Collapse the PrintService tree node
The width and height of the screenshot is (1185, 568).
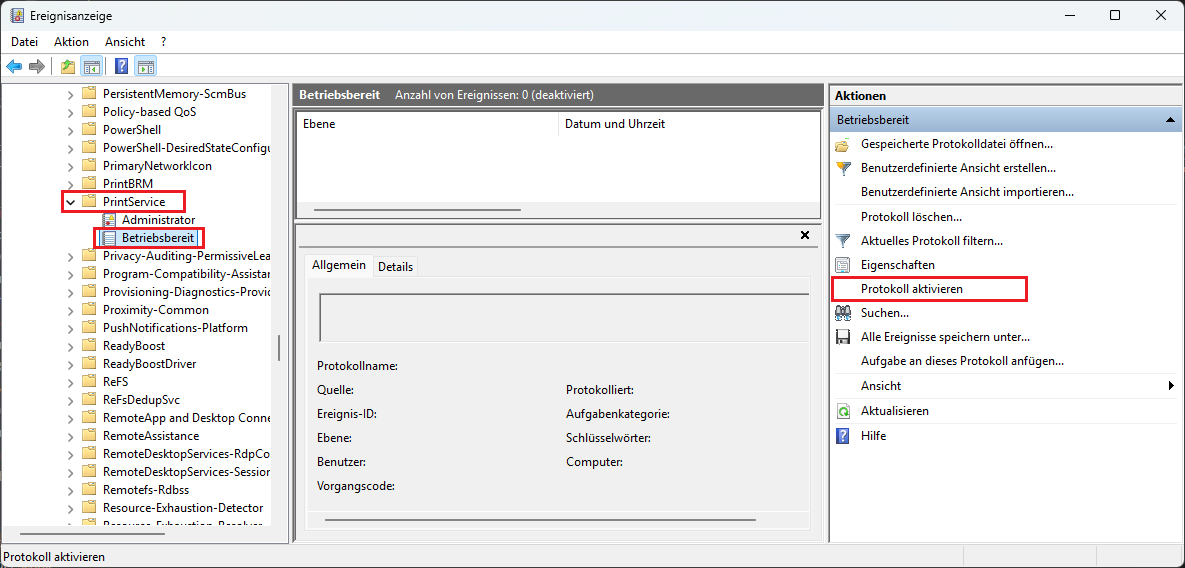(70, 202)
